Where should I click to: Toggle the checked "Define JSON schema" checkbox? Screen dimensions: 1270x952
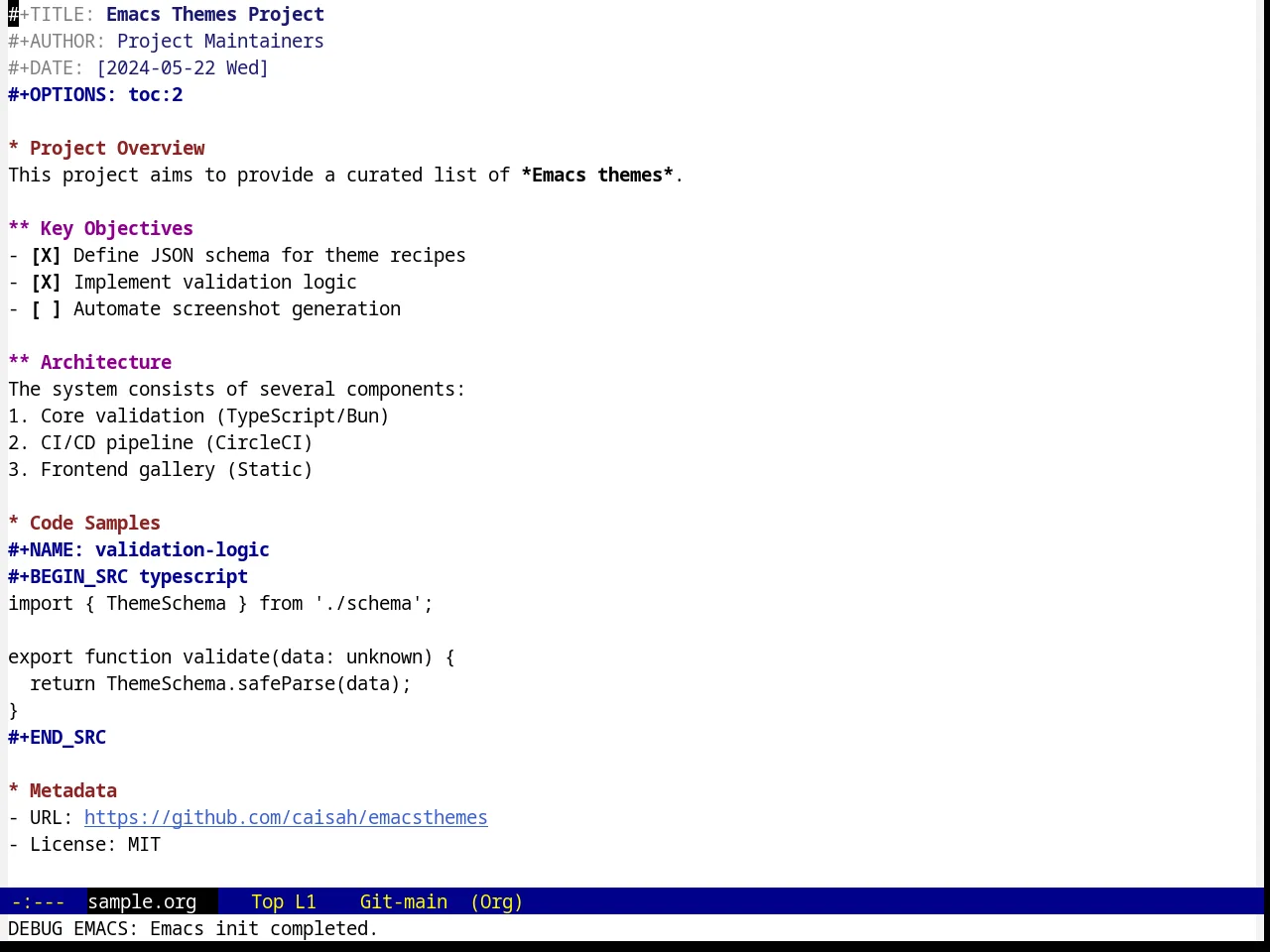click(x=46, y=256)
